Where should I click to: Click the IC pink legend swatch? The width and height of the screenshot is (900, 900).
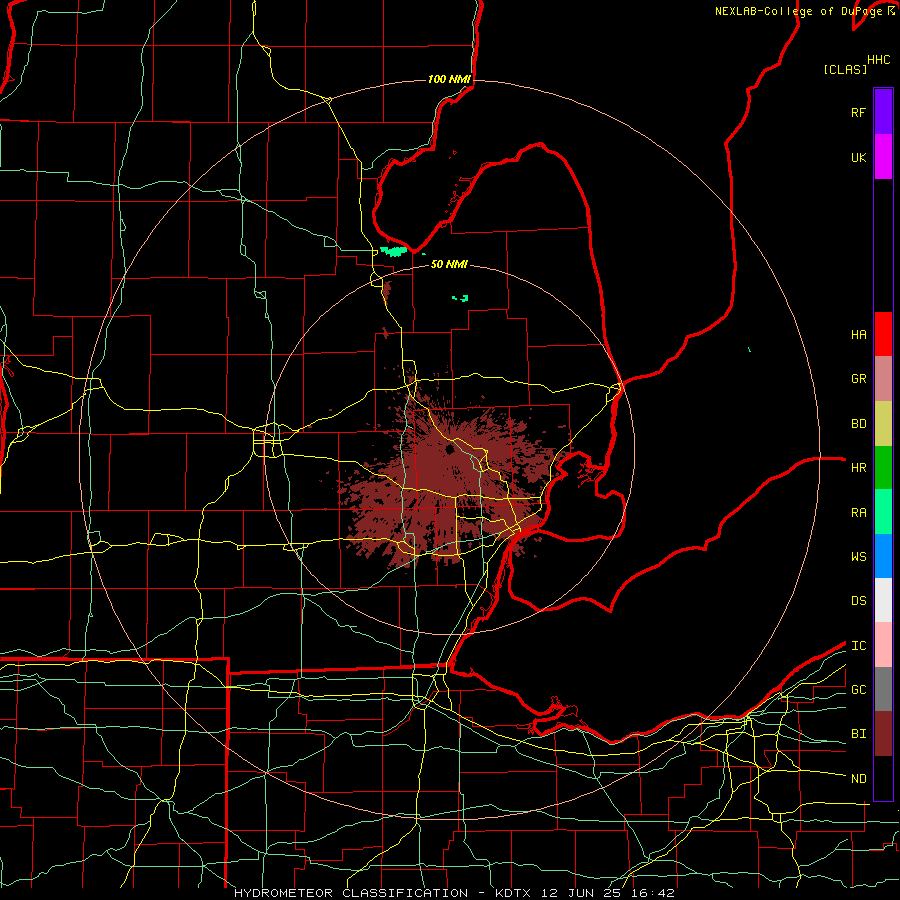883,645
